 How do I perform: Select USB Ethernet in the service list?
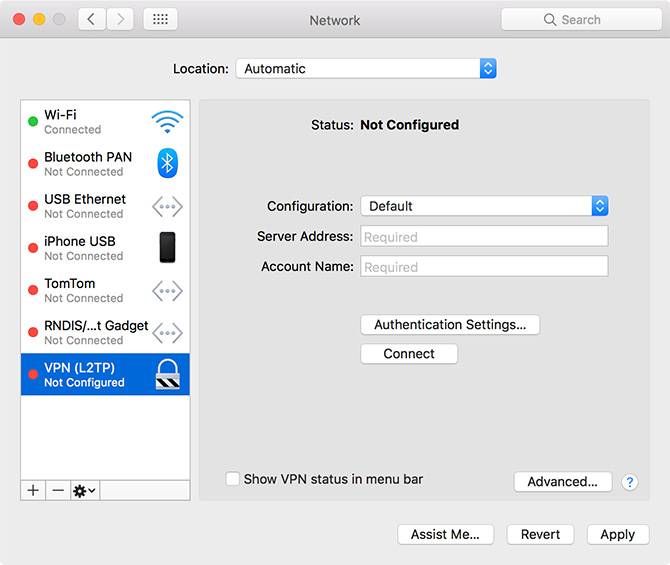click(105, 206)
